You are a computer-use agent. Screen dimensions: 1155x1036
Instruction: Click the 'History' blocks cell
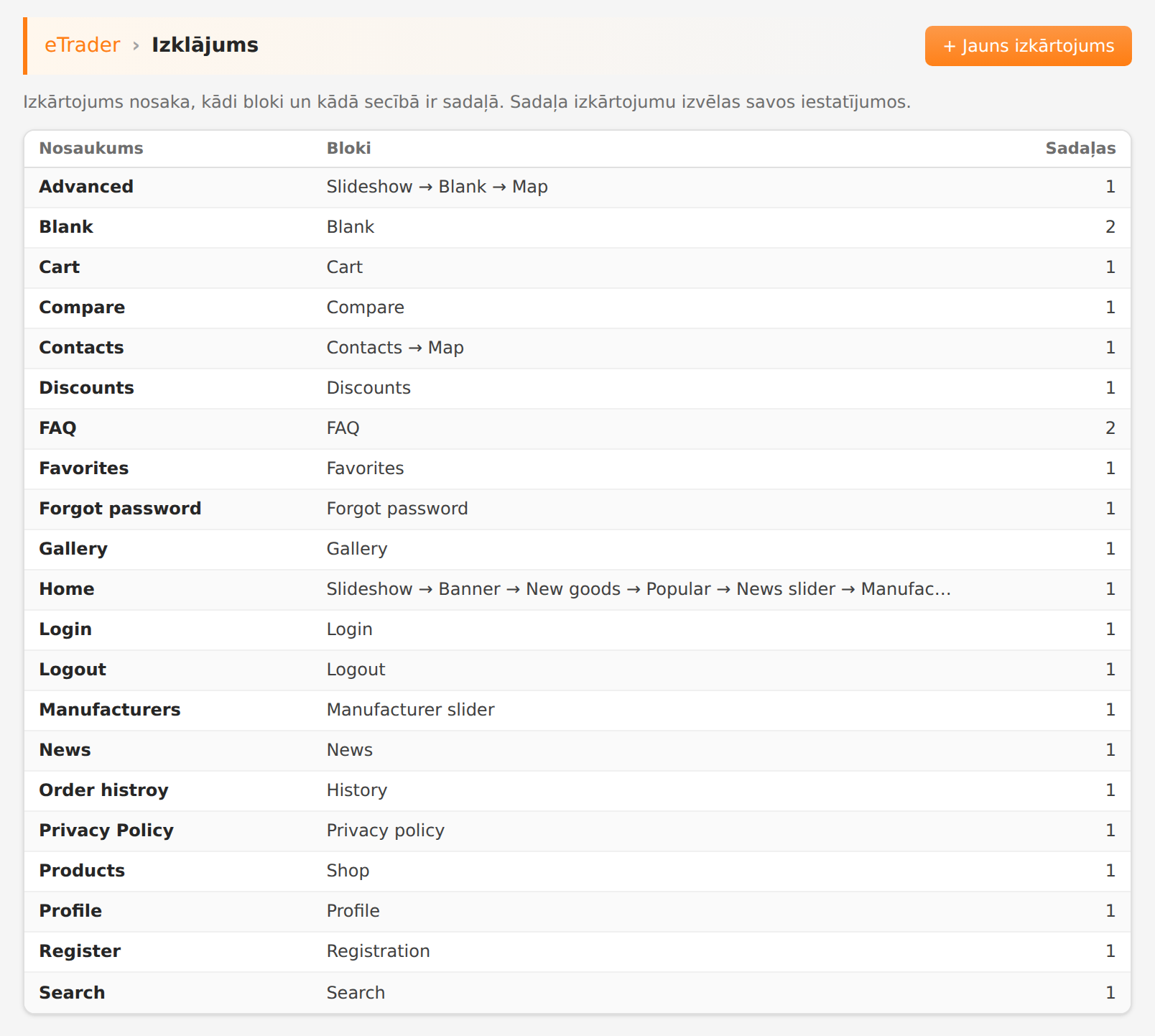click(357, 790)
